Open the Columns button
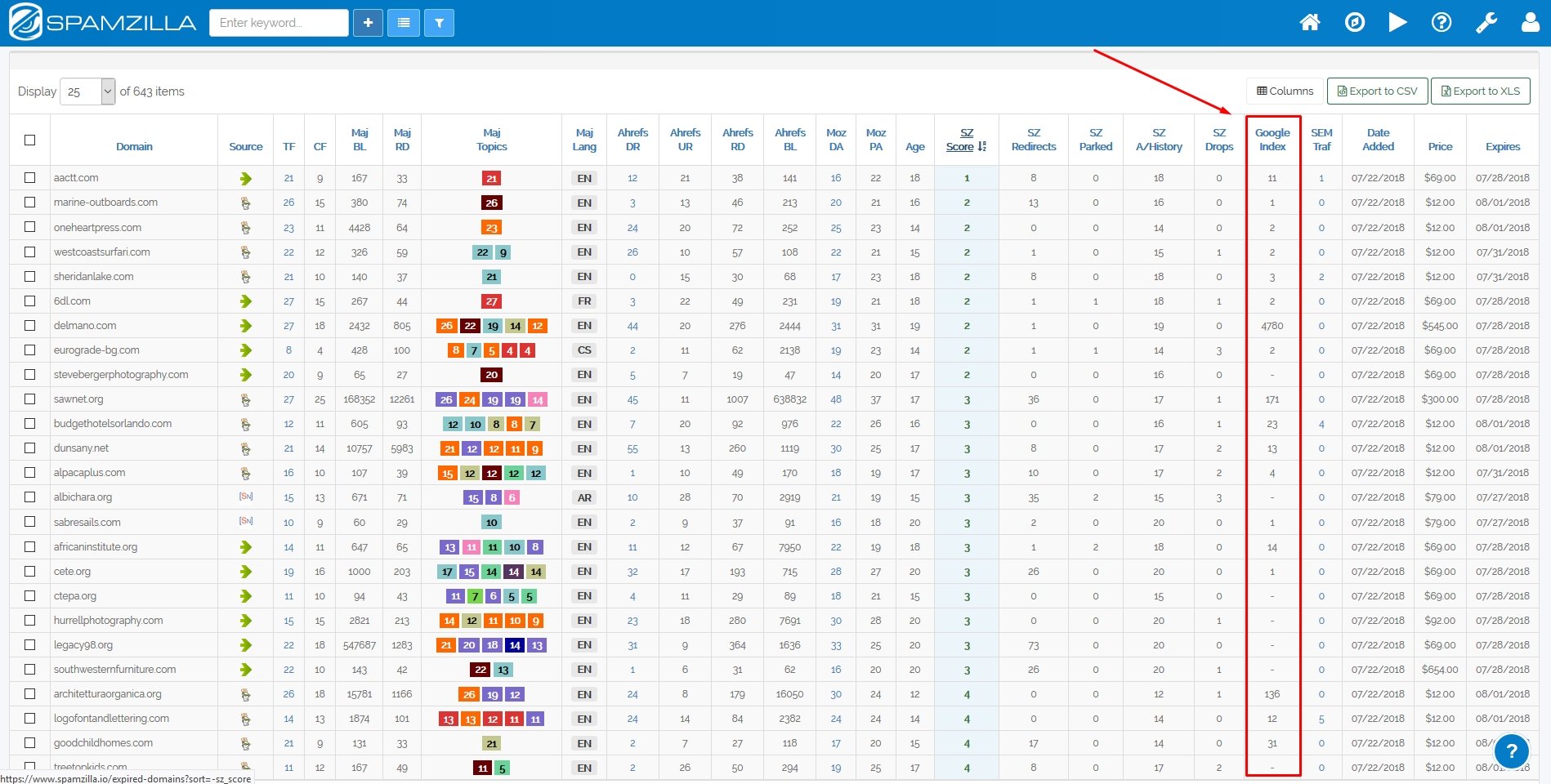Image resolution: width=1551 pixels, height=784 pixels. [x=1285, y=91]
